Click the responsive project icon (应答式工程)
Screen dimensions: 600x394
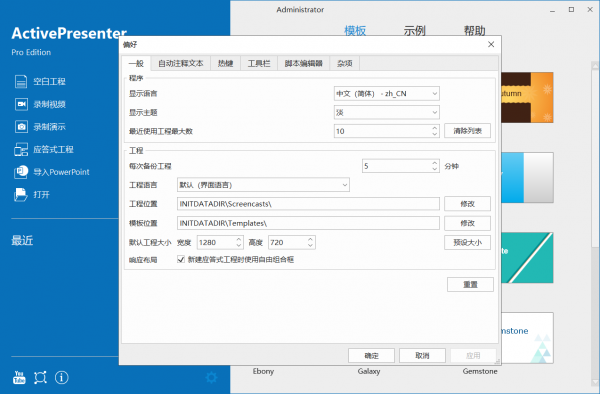click(x=21, y=149)
